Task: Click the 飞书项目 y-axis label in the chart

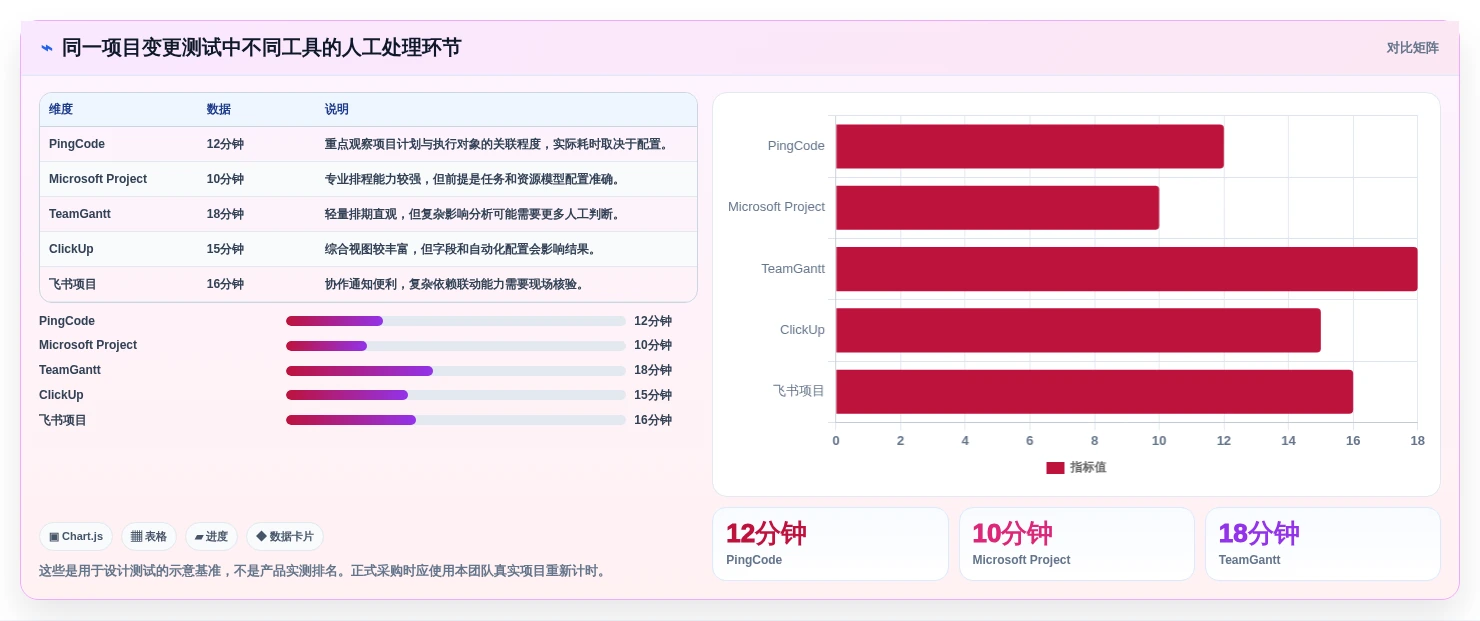Action: (799, 391)
